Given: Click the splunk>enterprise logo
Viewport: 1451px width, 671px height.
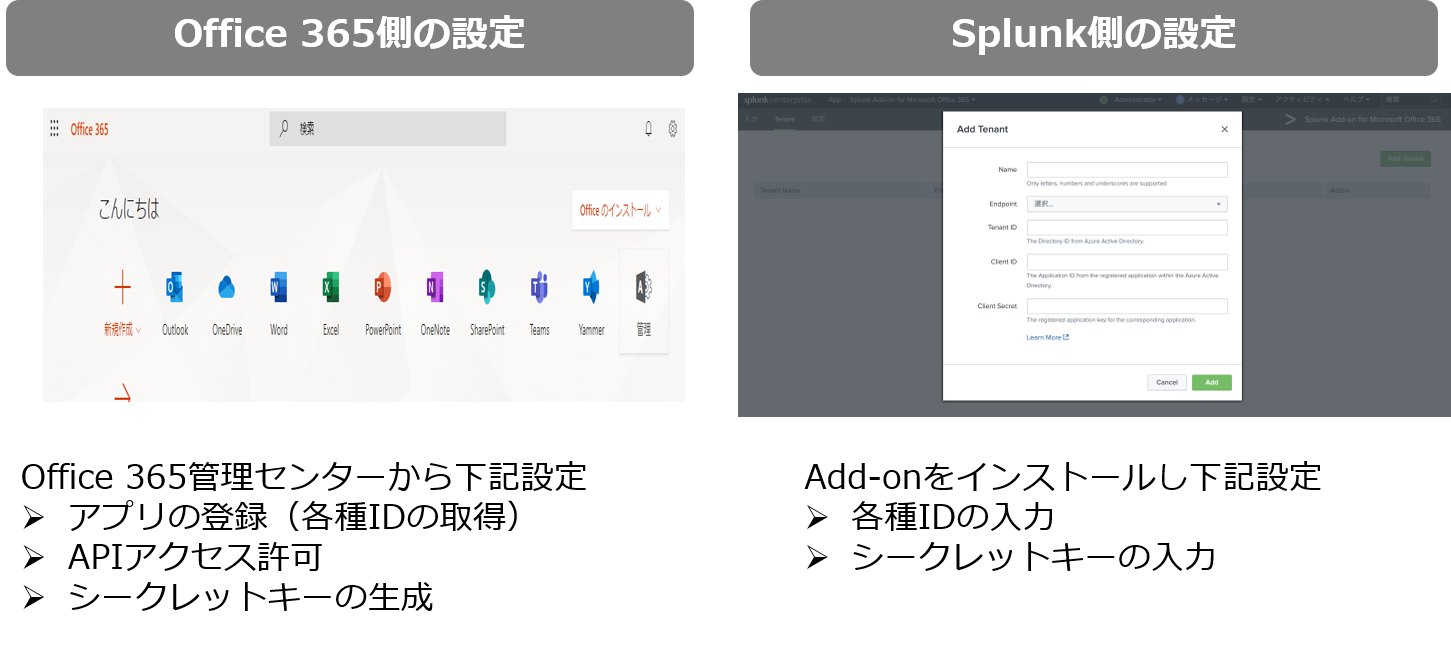Looking at the screenshot, I should pos(778,100).
